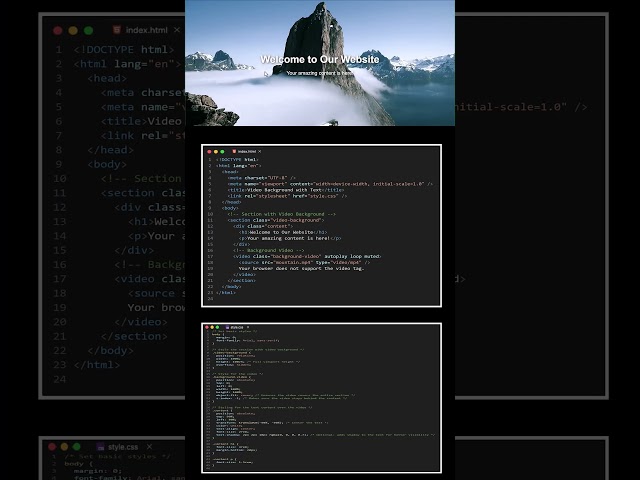Close the style.css tab in the bottom background editor
The width and height of the screenshot is (640, 480).
click(x=149, y=447)
